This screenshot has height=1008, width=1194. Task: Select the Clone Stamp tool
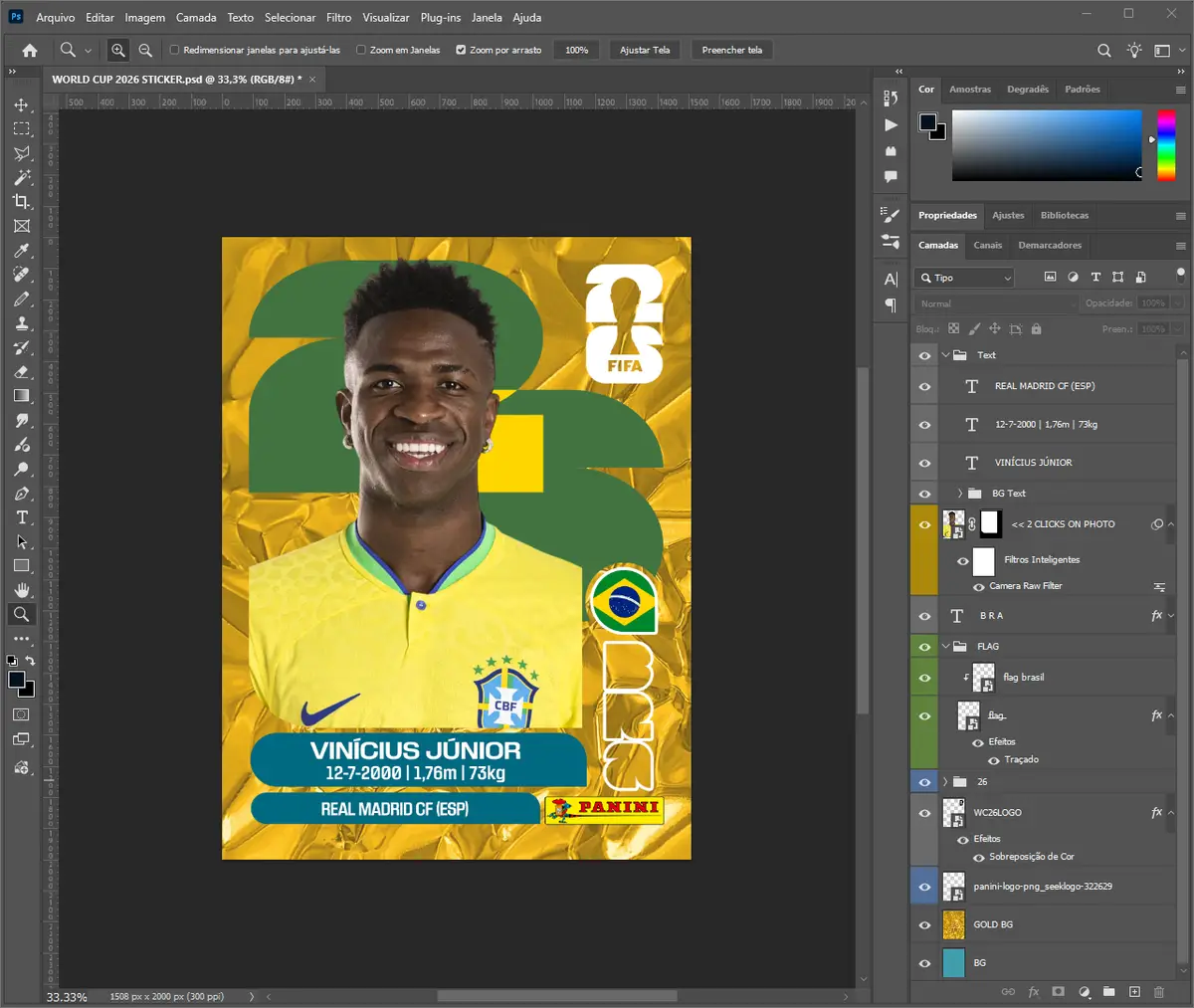point(21,323)
